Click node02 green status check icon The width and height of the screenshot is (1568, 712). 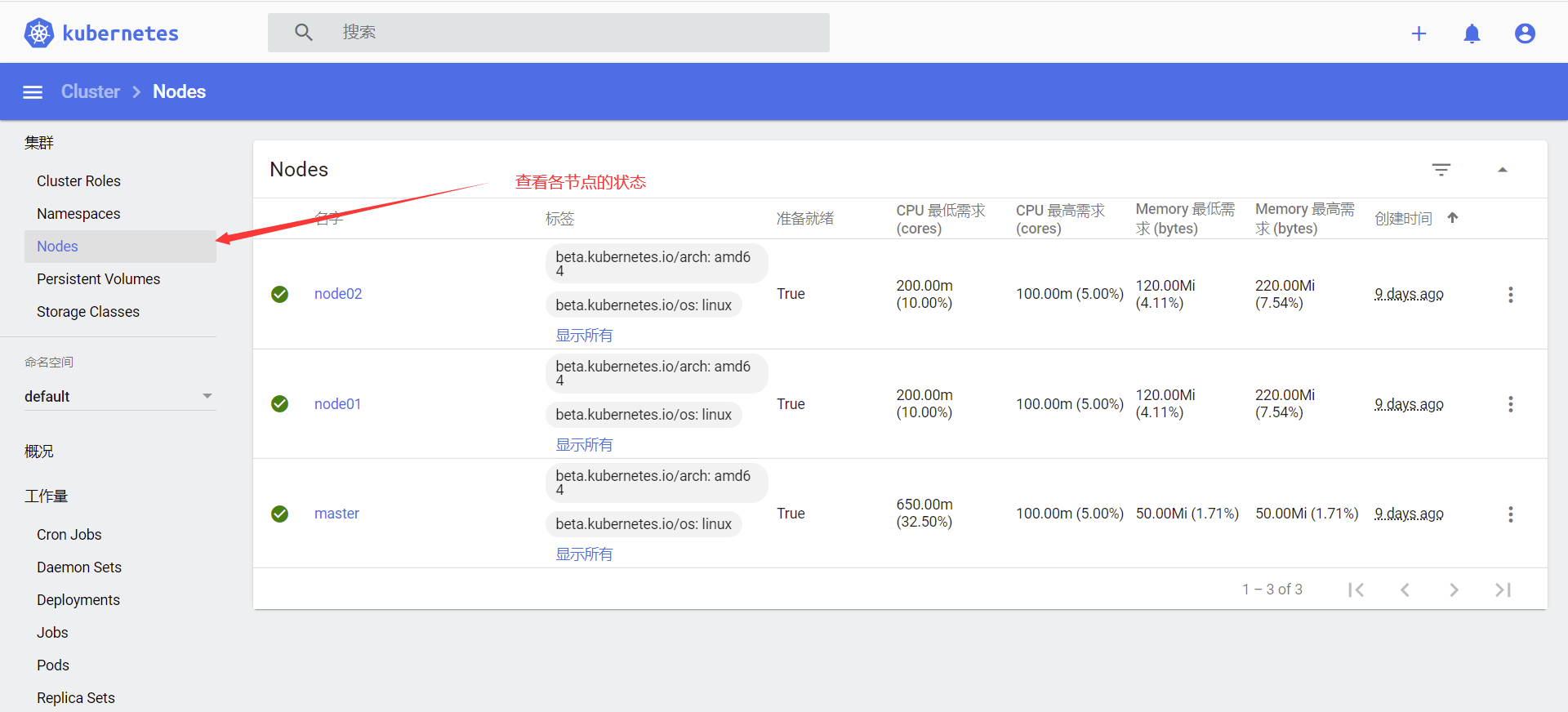280,294
